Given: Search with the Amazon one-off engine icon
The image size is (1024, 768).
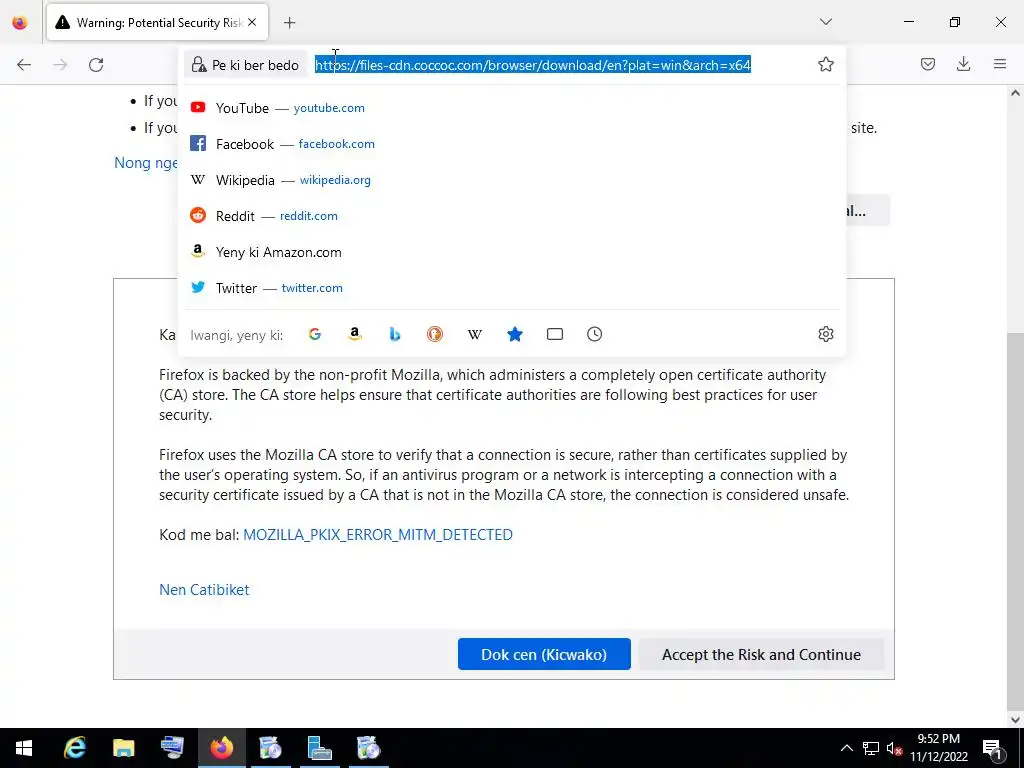Looking at the screenshot, I should pyautogui.click(x=355, y=334).
